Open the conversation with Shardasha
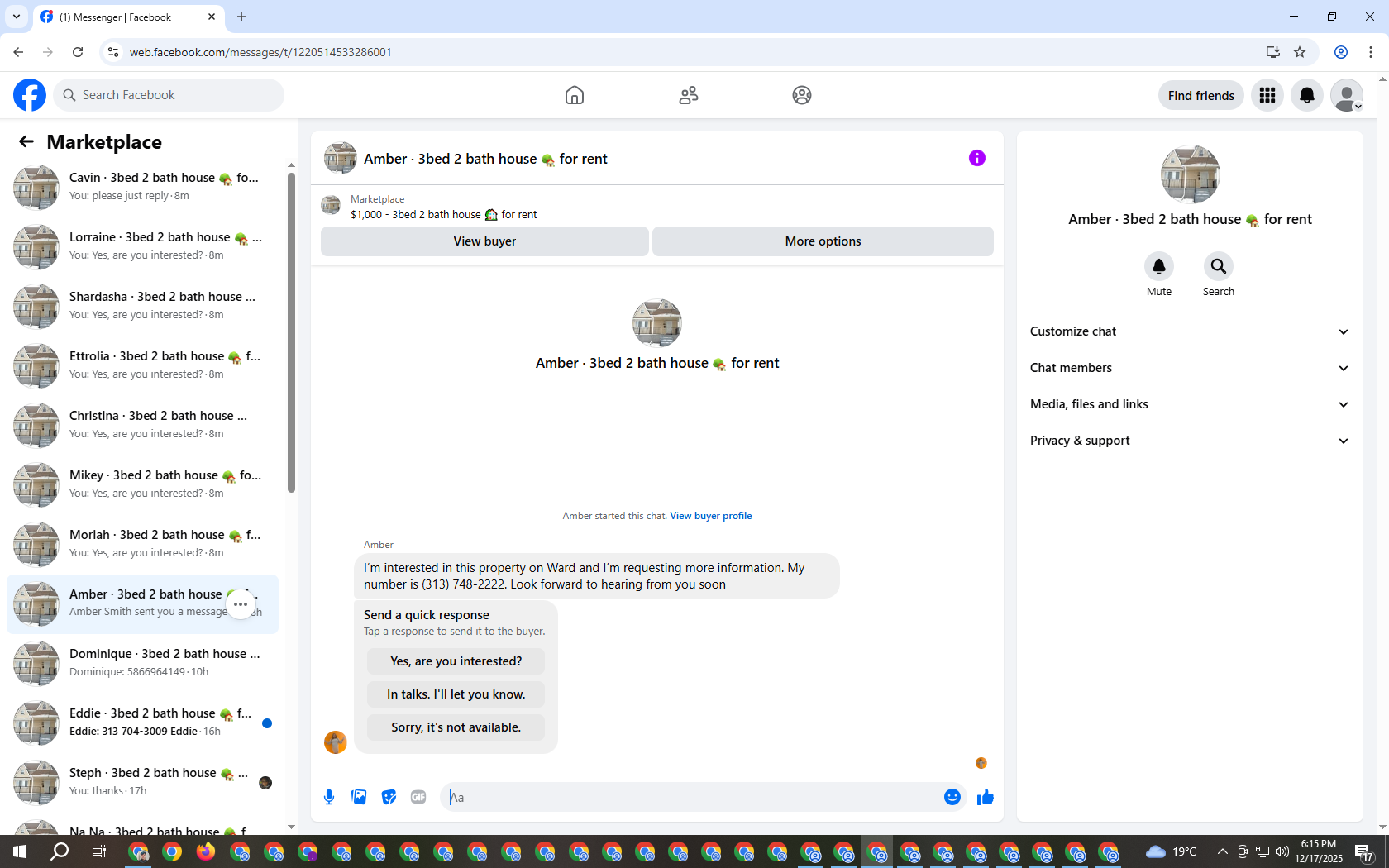 point(142,306)
